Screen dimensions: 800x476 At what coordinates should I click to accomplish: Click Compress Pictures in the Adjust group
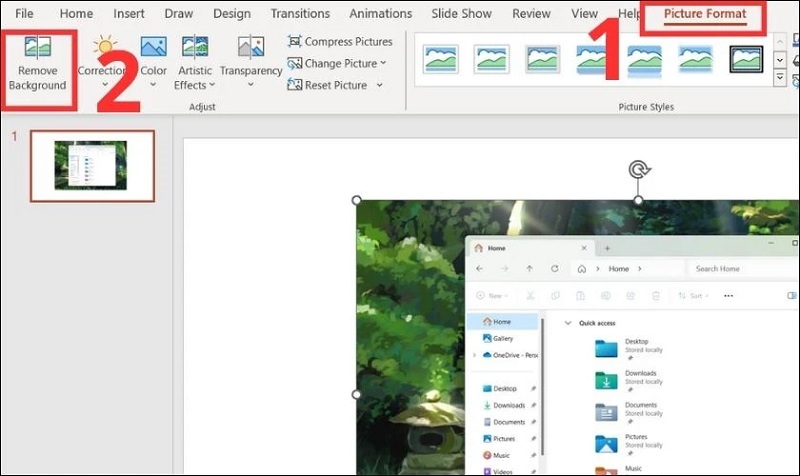340,42
